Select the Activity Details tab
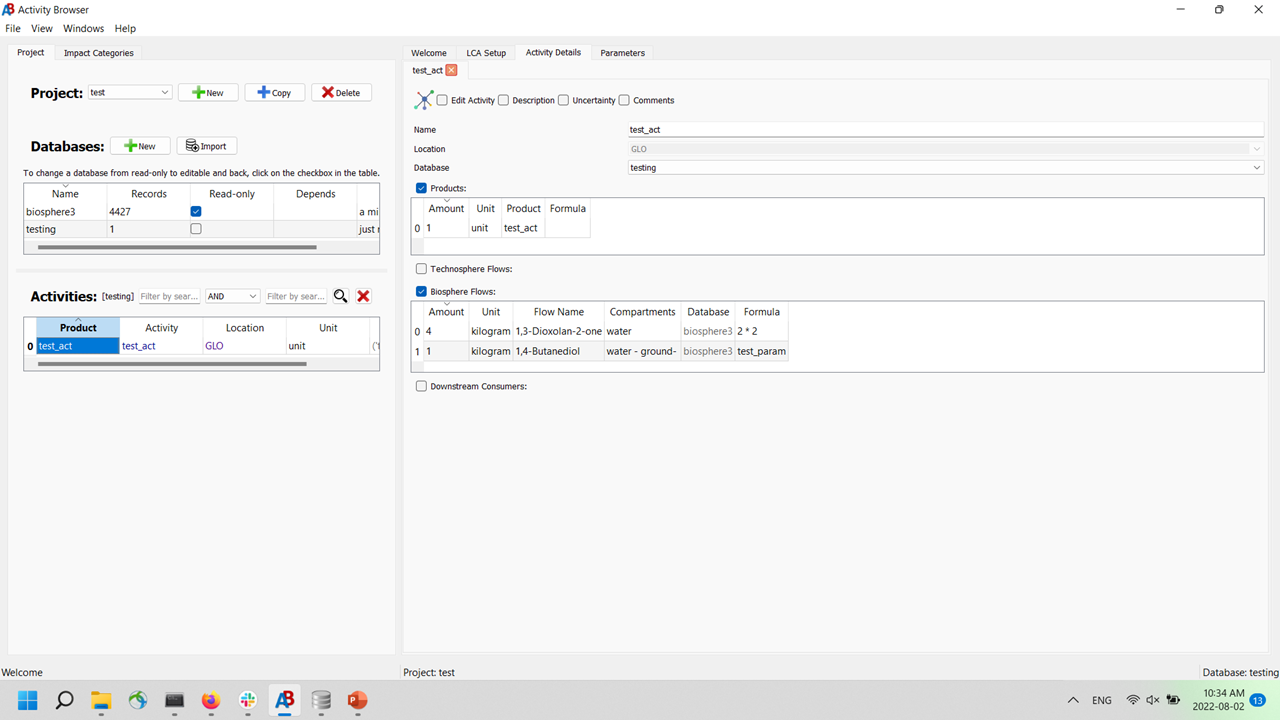The image size is (1280, 720). coord(553,53)
